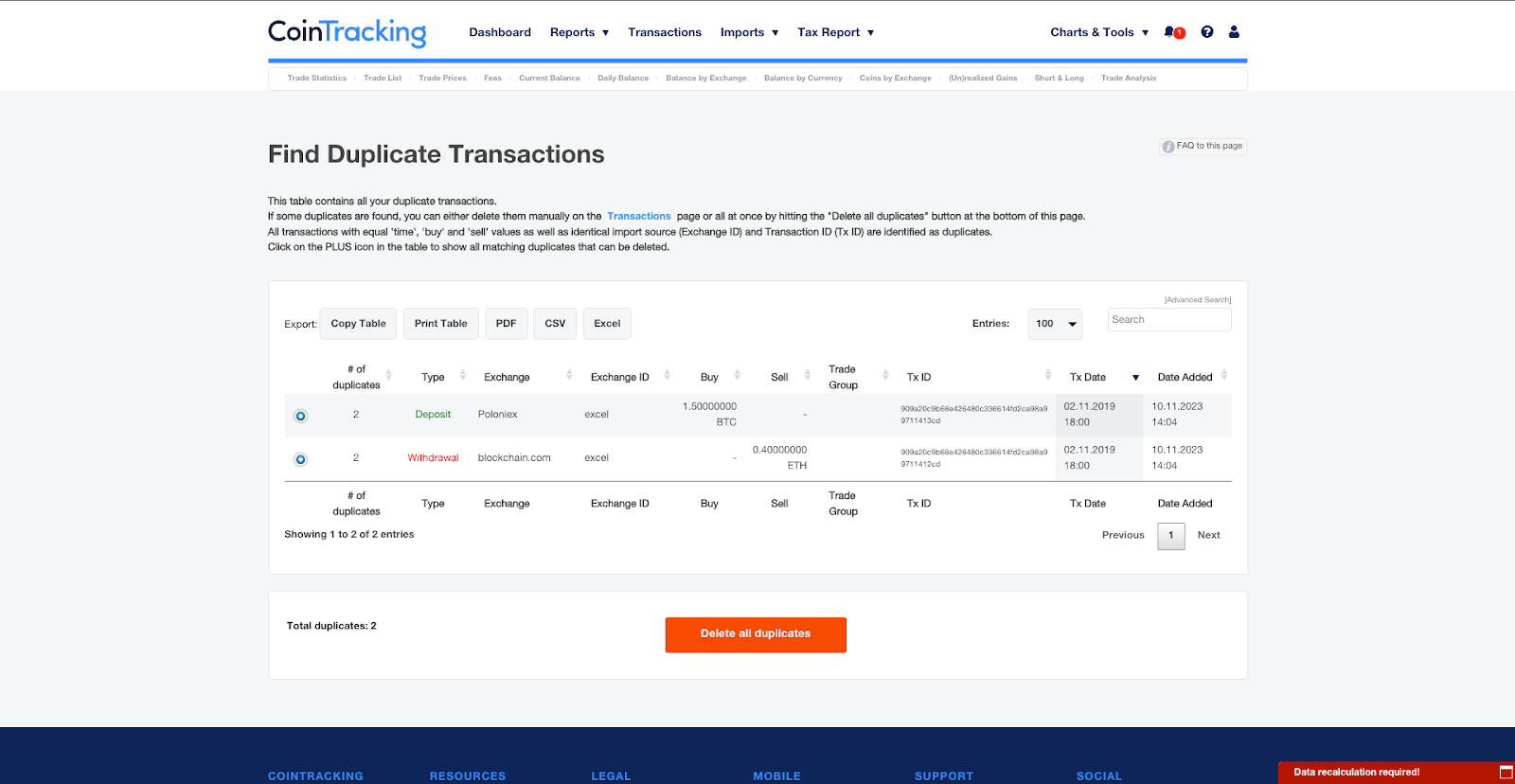Open the Current Balance submenu tab
This screenshot has height=784, width=1515.
(549, 79)
